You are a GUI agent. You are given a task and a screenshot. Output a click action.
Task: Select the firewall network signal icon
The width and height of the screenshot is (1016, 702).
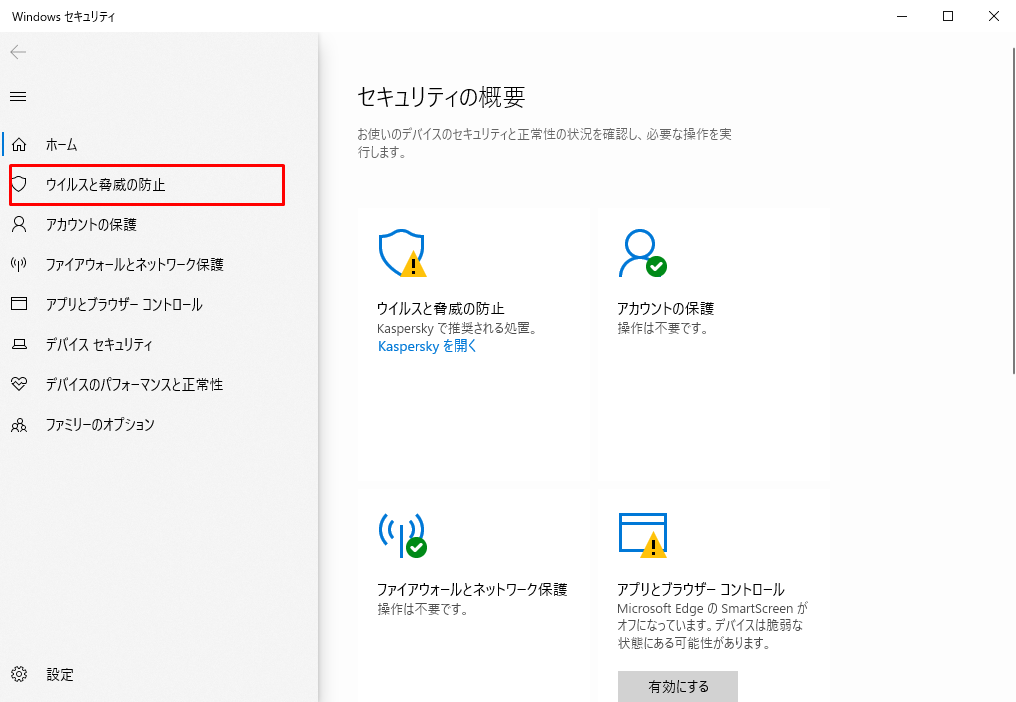[400, 535]
